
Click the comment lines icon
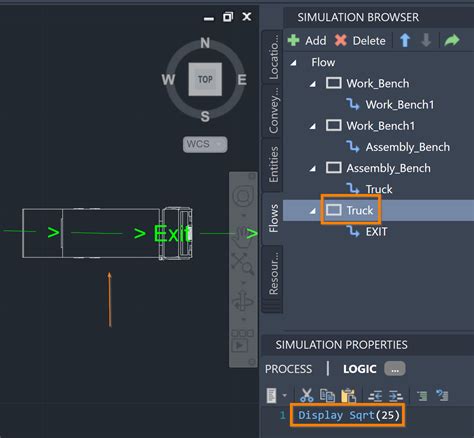(x=422, y=396)
